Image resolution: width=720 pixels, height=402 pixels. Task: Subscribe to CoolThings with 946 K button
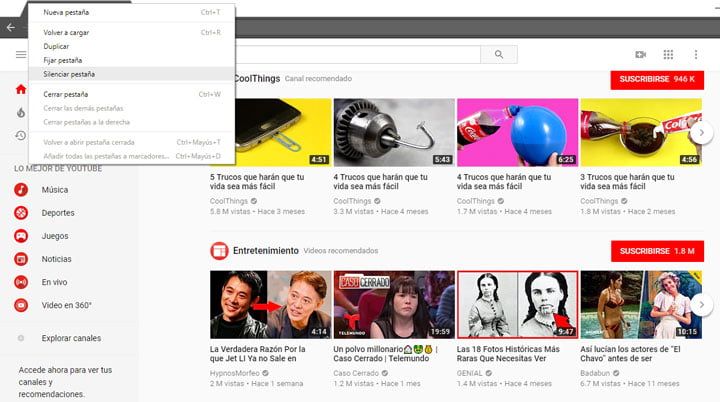657,79
